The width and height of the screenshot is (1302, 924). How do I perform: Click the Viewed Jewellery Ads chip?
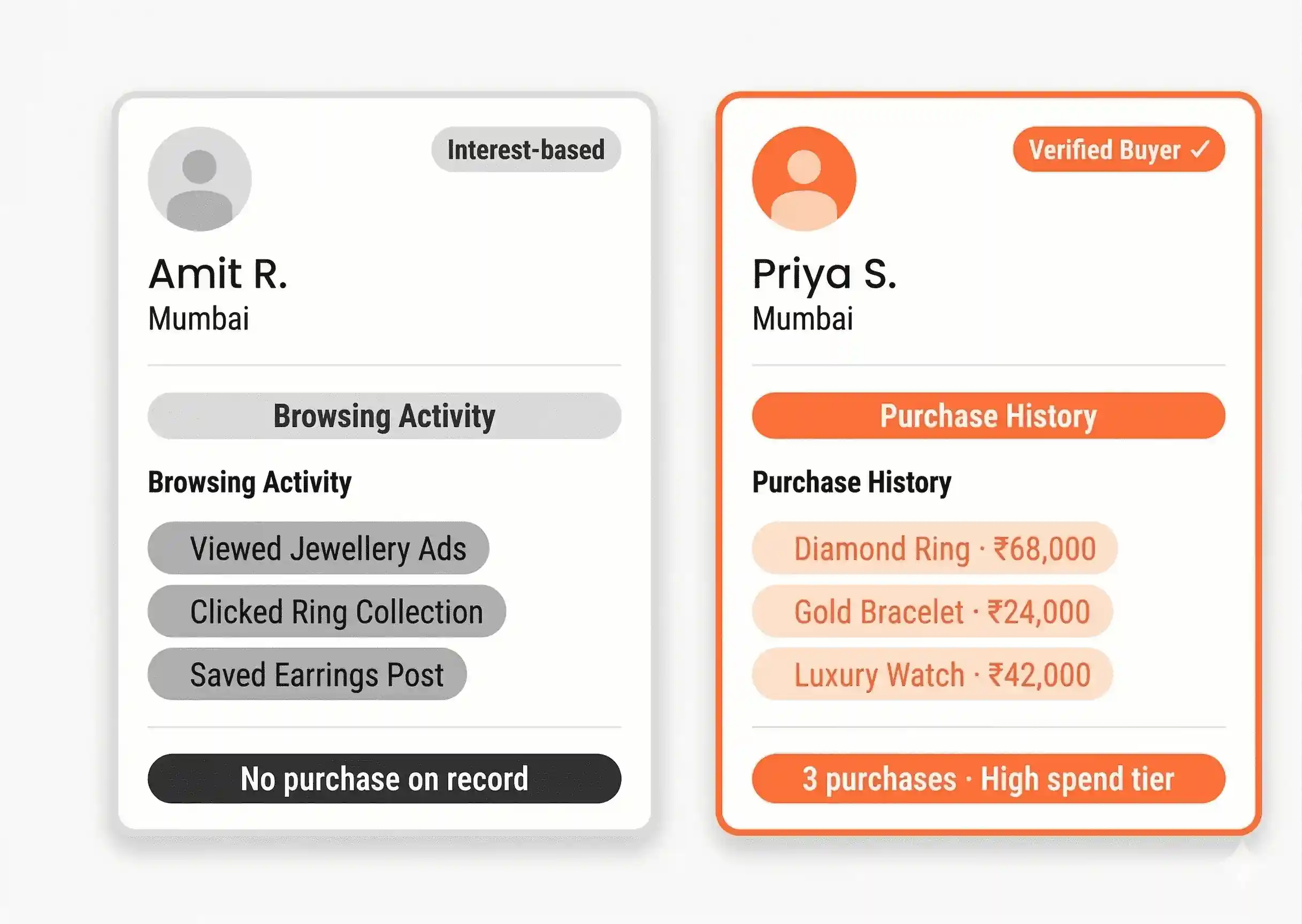[x=318, y=549]
